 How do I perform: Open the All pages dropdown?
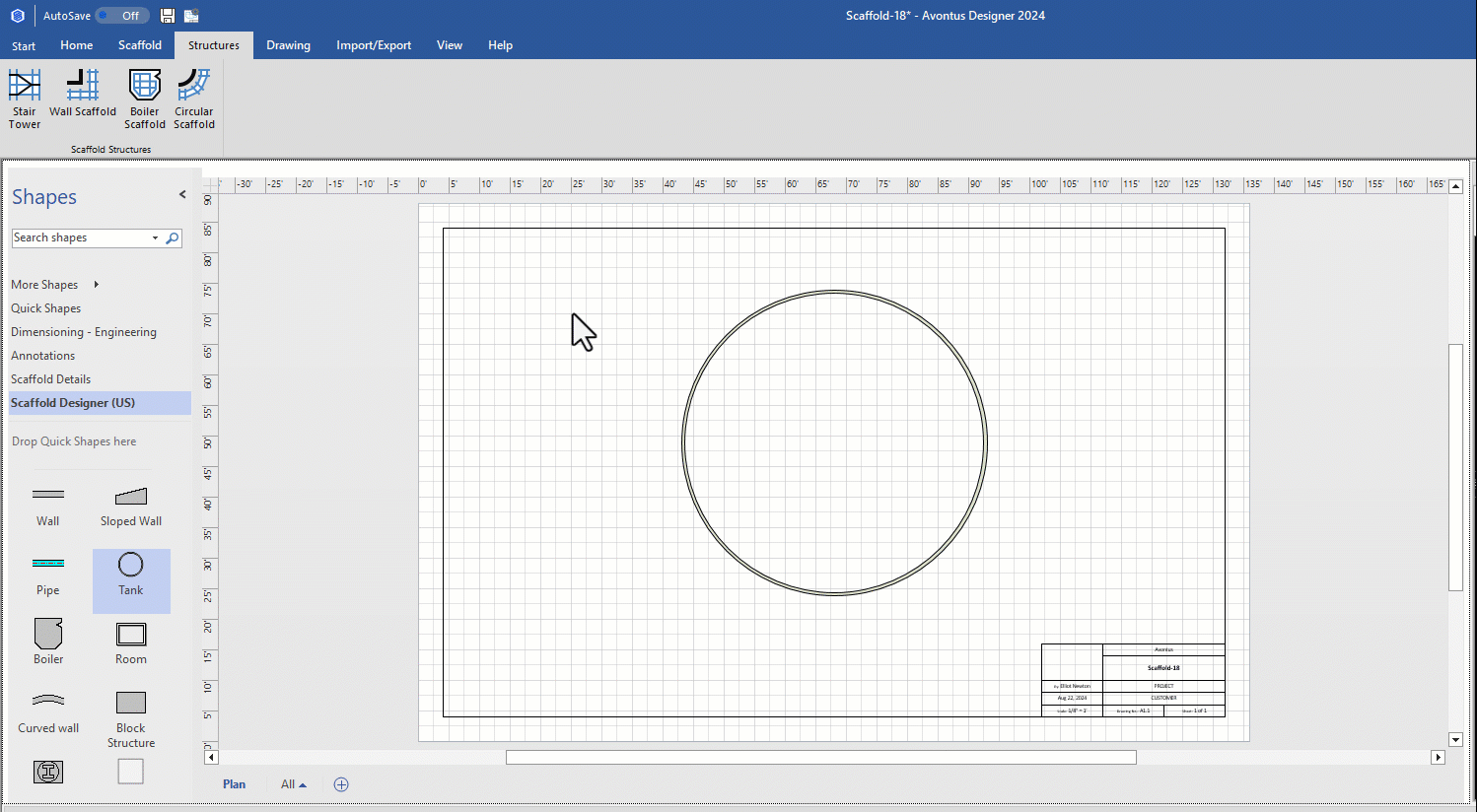(293, 784)
